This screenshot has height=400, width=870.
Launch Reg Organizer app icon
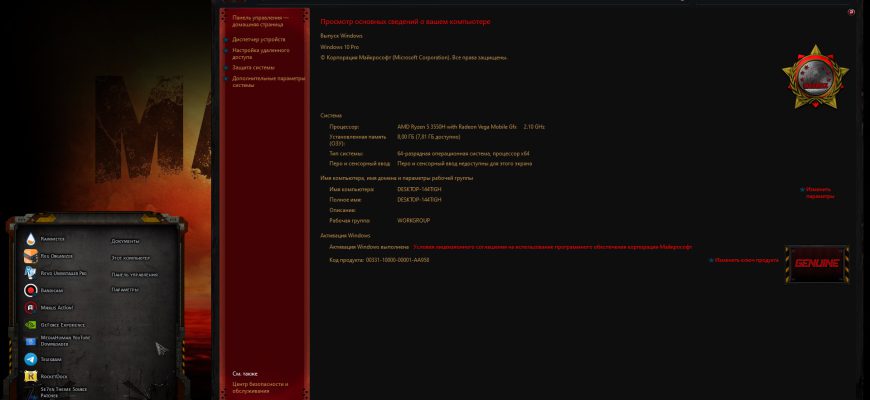tap(31, 256)
